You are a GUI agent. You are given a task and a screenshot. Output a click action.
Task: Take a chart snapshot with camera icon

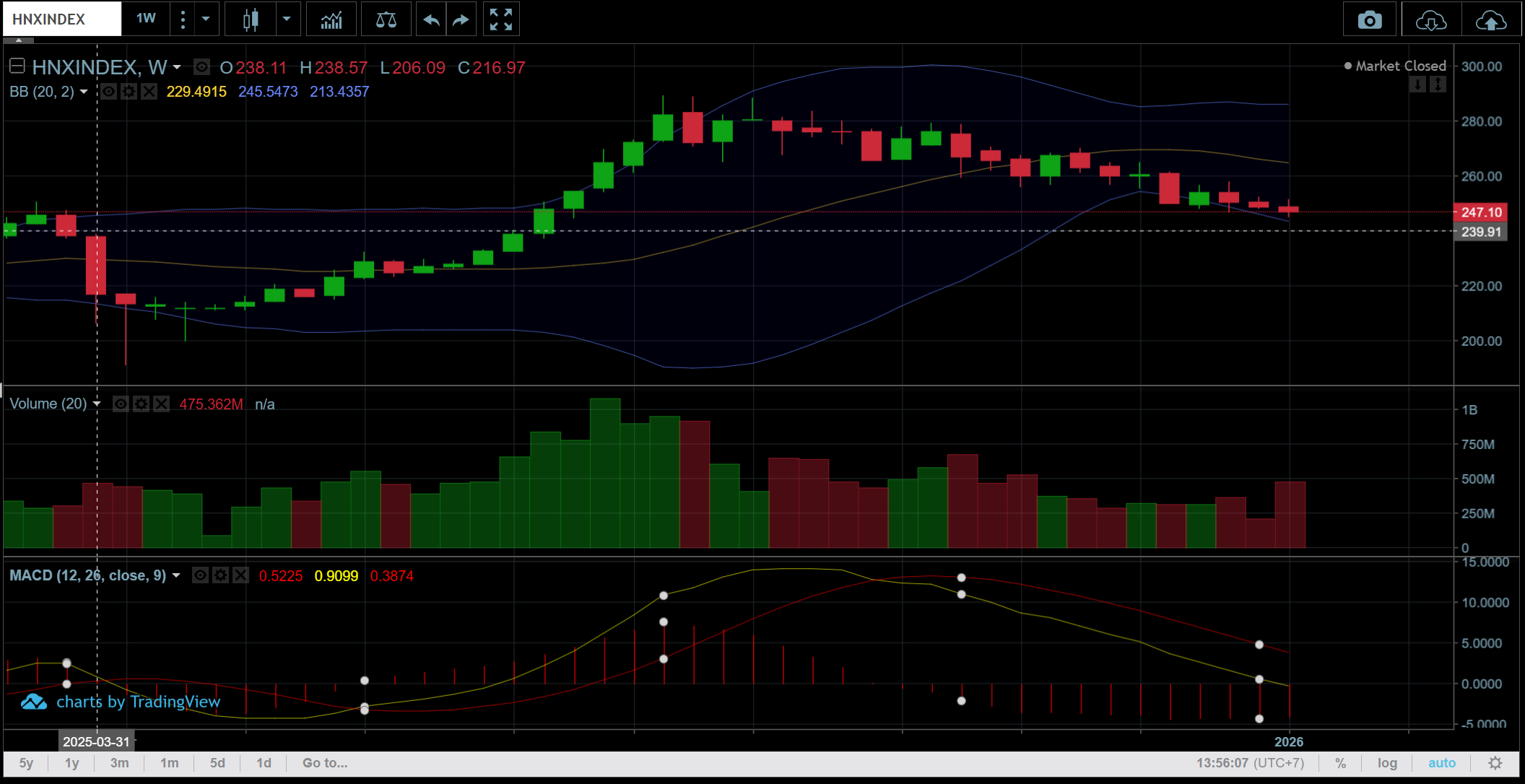point(1369,20)
